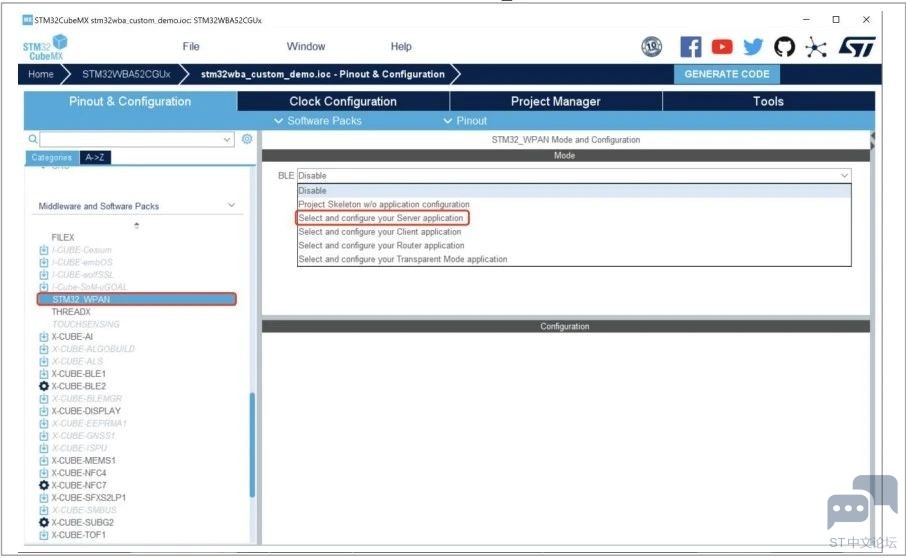The width and height of the screenshot is (906, 558).
Task: Click gear icon next to X-CUBE-BLE2
Action: point(43,386)
